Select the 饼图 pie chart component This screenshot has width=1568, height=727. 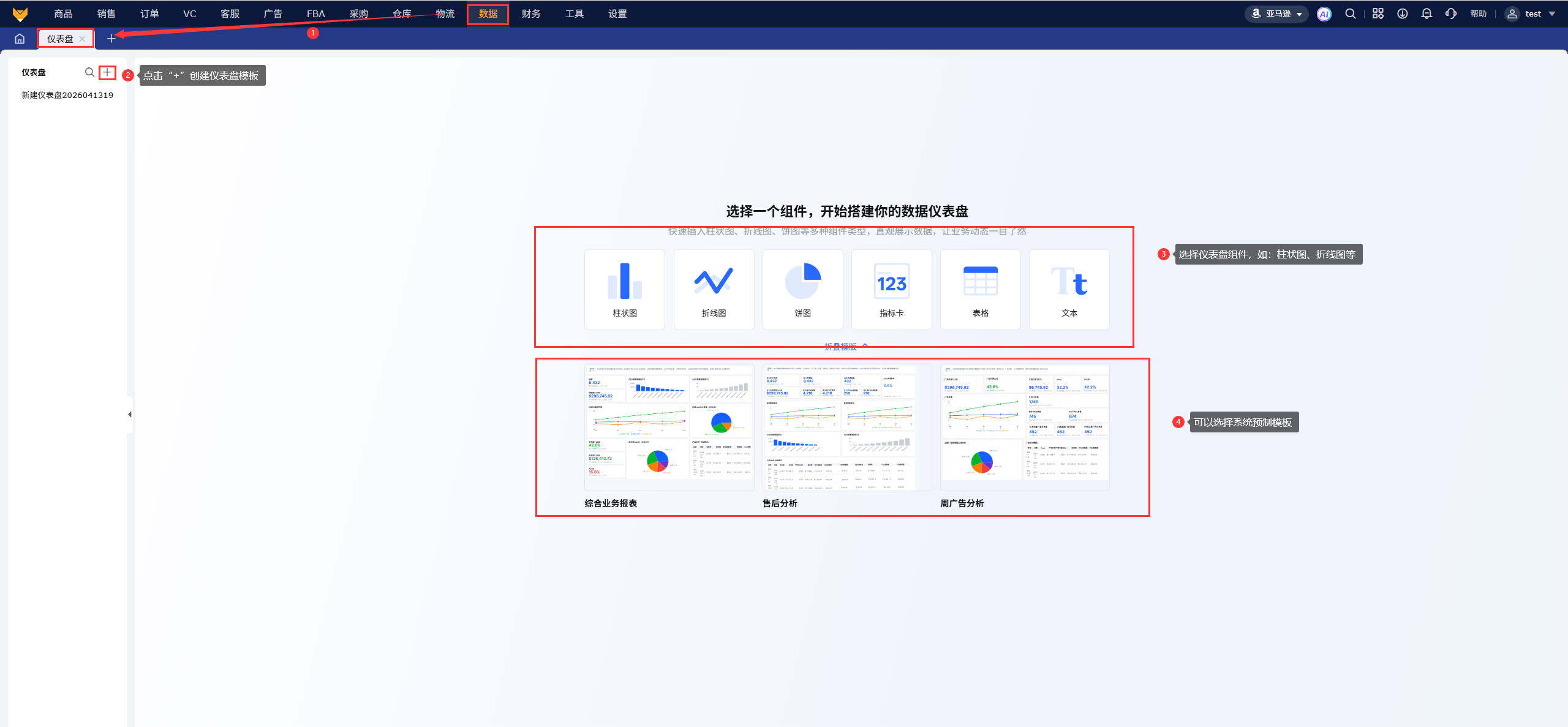802,289
